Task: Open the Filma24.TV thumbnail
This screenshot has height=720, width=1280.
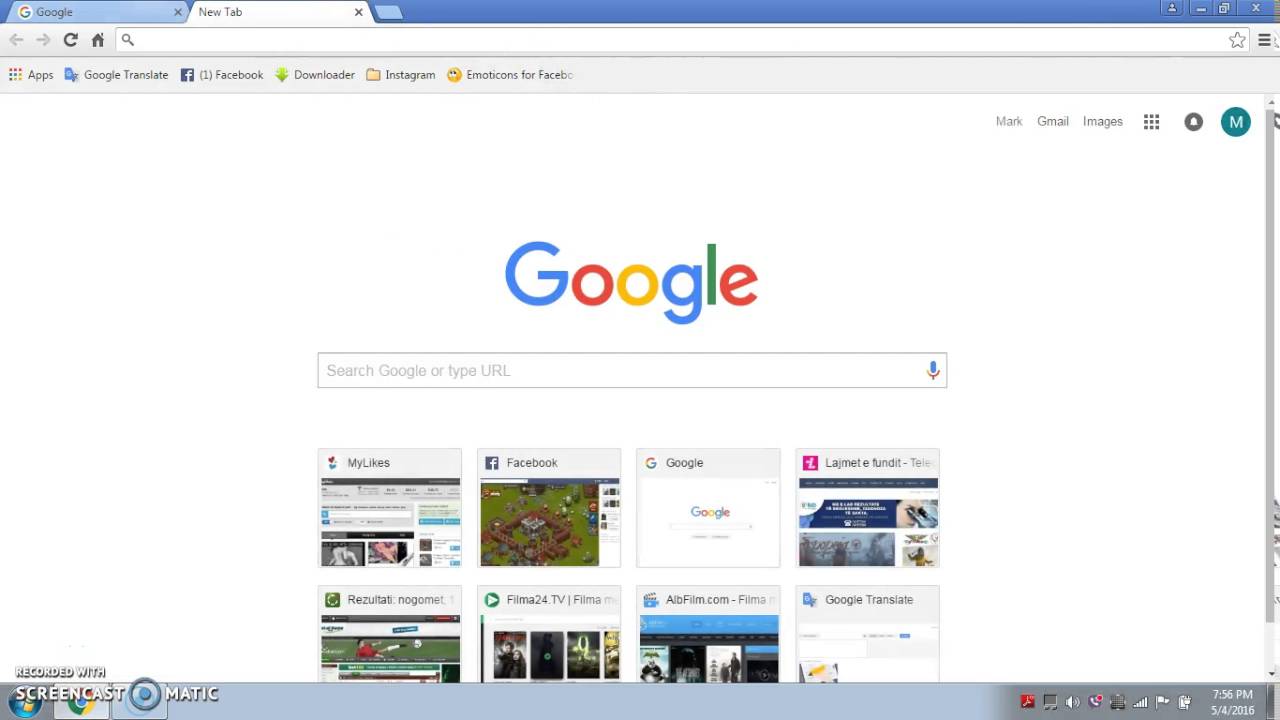Action: click(x=549, y=634)
